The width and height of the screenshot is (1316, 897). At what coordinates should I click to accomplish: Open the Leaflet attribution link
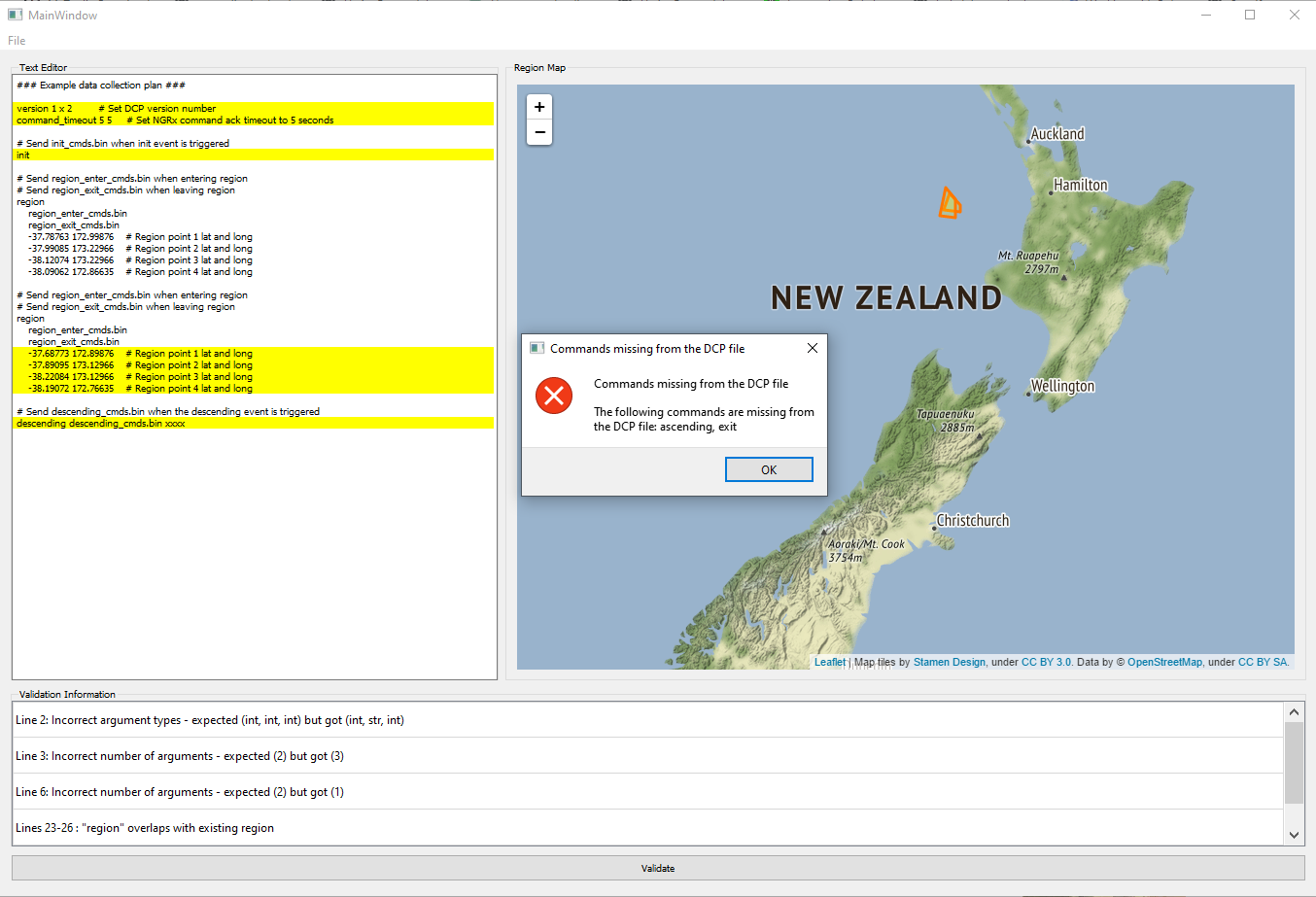pyautogui.click(x=830, y=662)
